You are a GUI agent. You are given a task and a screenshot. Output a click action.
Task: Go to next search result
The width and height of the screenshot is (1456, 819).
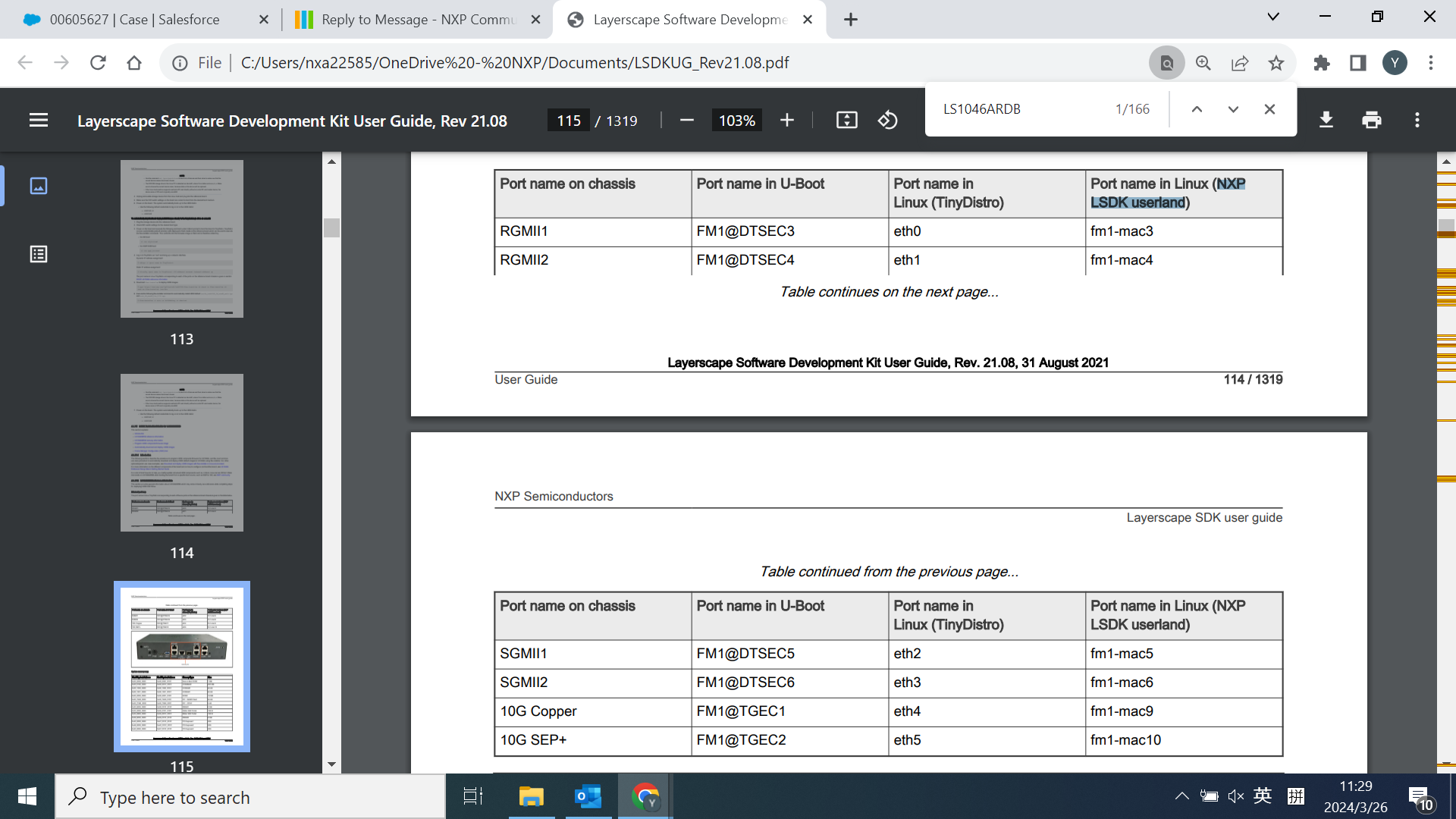(1233, 109)
